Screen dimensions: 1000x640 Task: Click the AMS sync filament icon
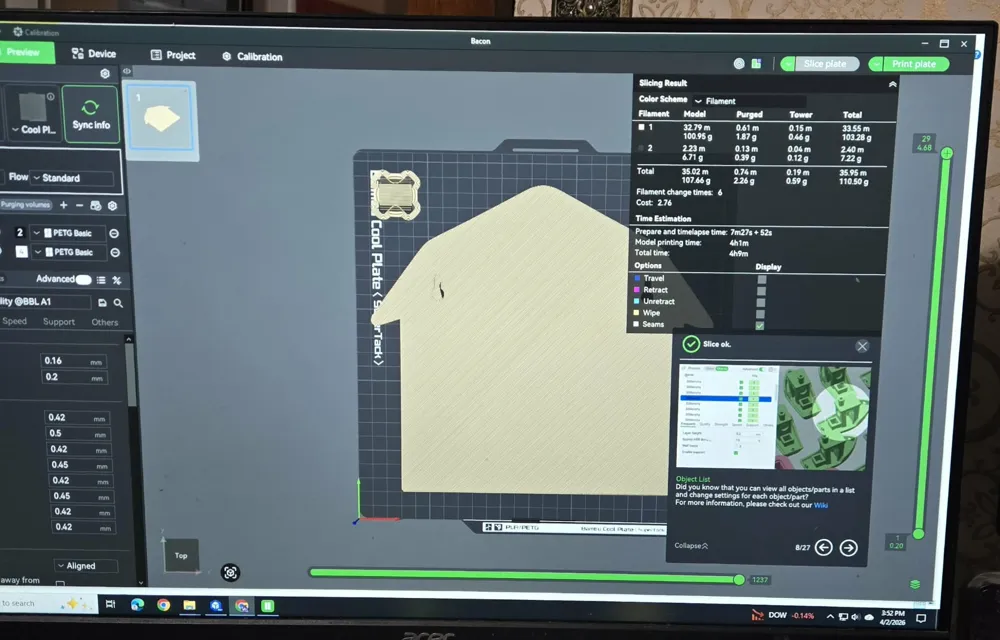point(96,205)
